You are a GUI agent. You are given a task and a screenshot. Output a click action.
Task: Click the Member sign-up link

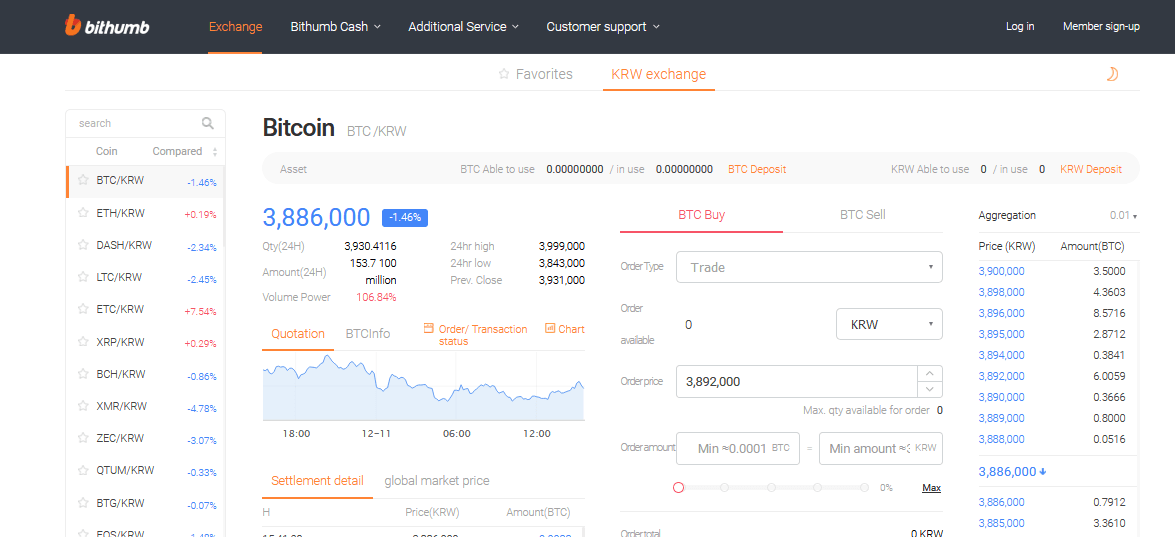tap(1102, 26)
